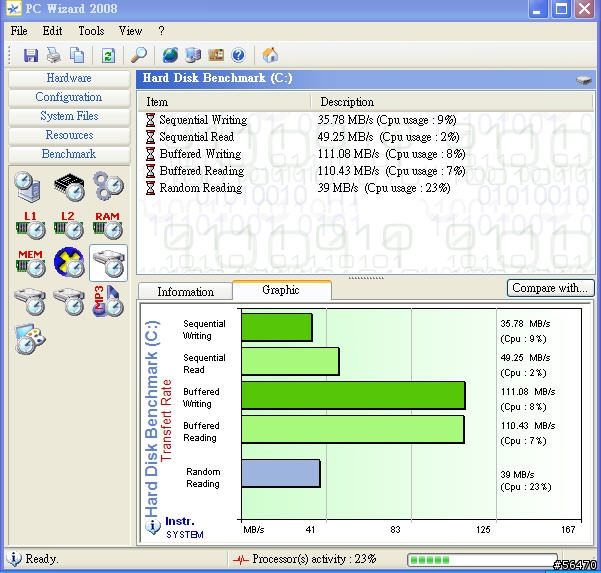Screen dimensions: 601x573
Task: Click the blue Random Reading graph bar
Action: click(x=281, y=473)
